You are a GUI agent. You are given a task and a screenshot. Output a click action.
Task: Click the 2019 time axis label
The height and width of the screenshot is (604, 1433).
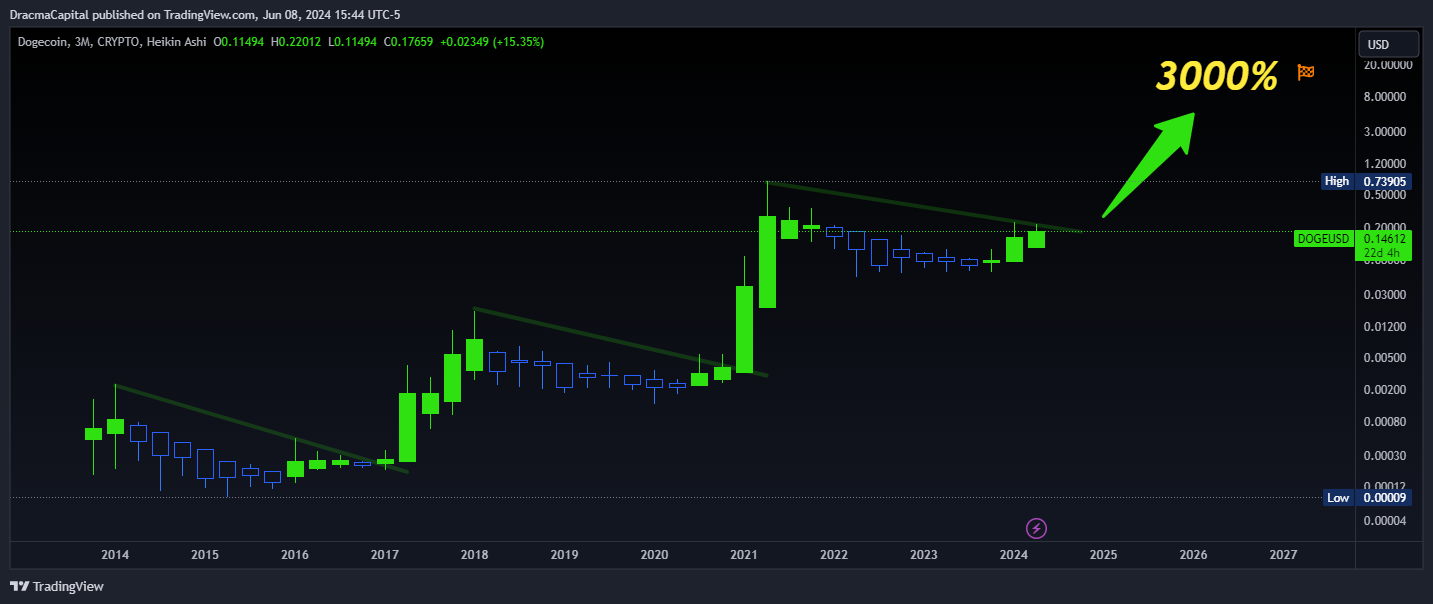tap(564, 554)
